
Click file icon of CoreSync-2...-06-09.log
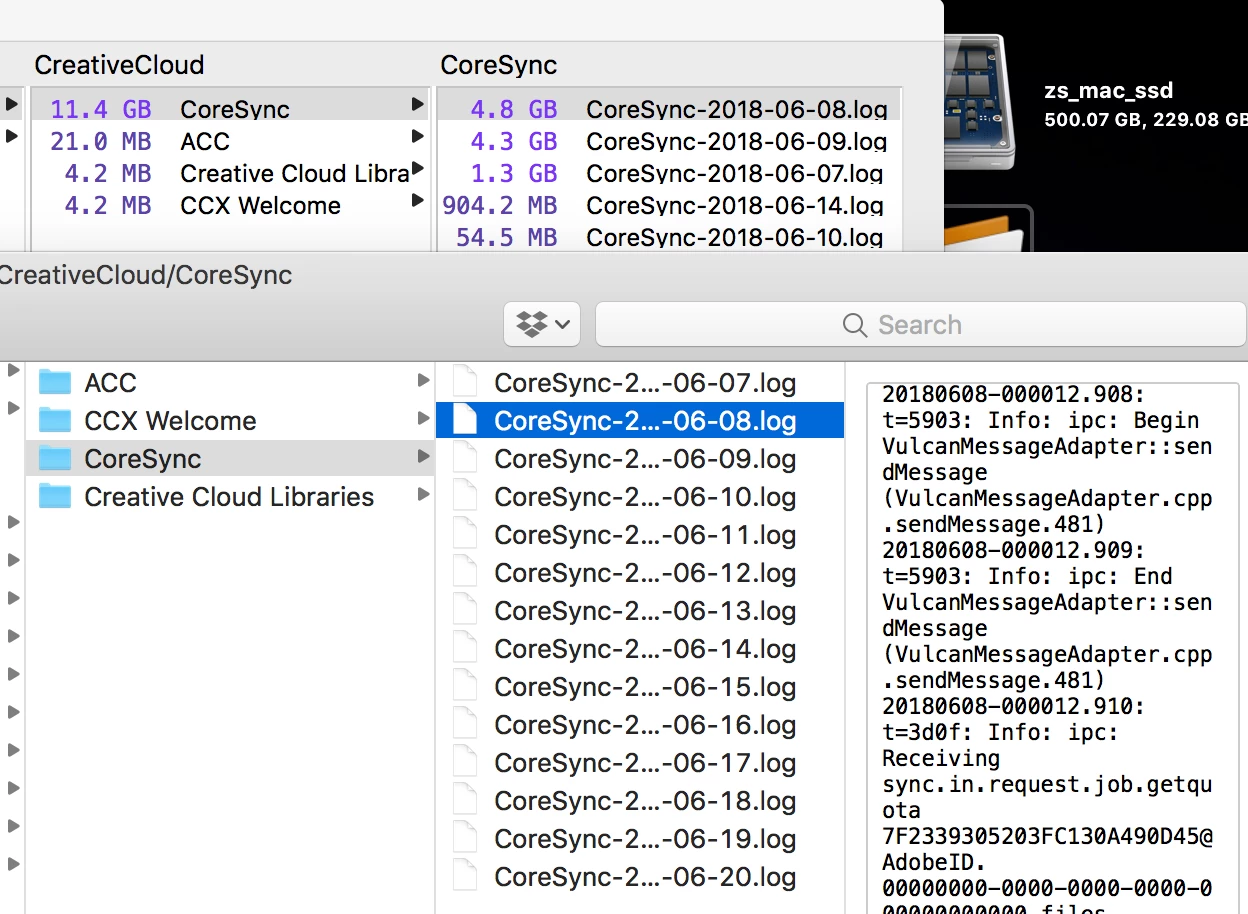[x=465, y=458]
